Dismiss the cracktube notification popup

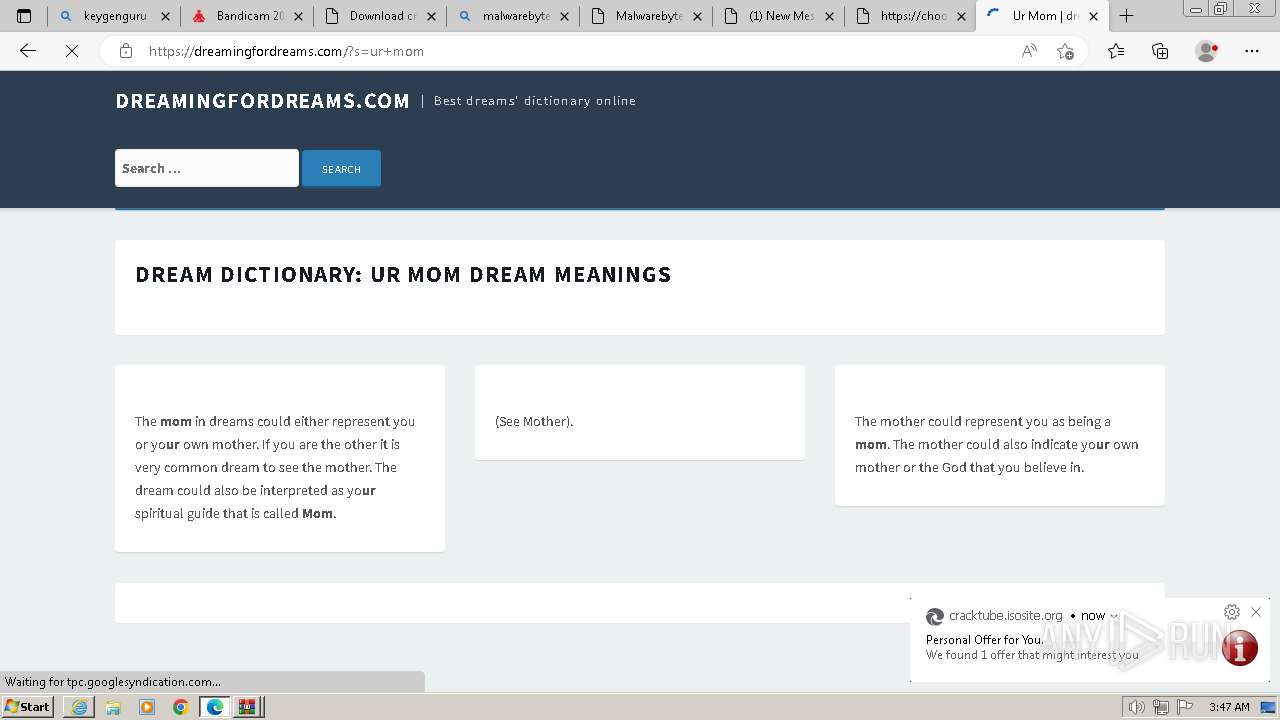[1256, 612]
